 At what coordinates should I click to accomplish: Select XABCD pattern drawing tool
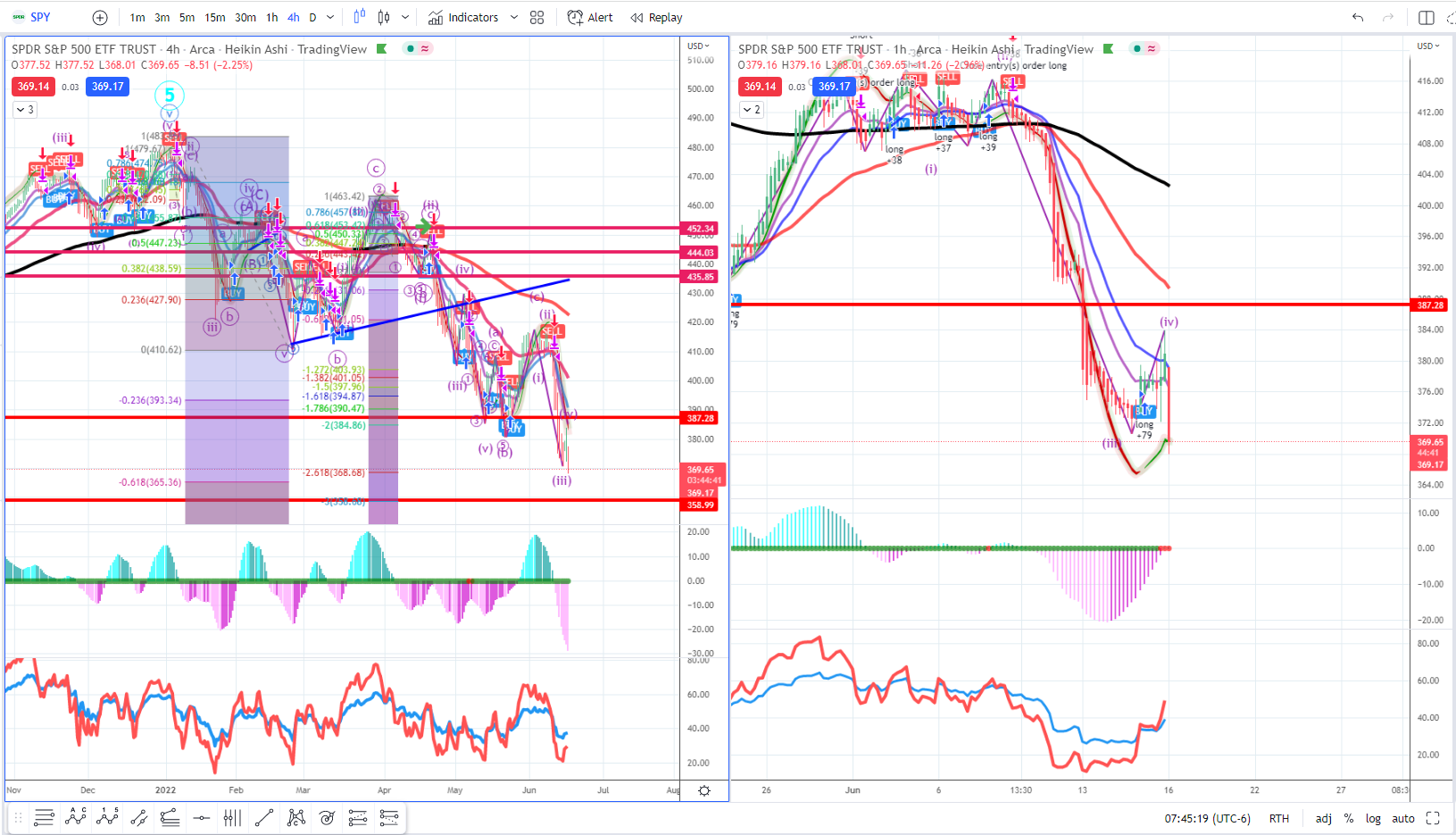295,817
